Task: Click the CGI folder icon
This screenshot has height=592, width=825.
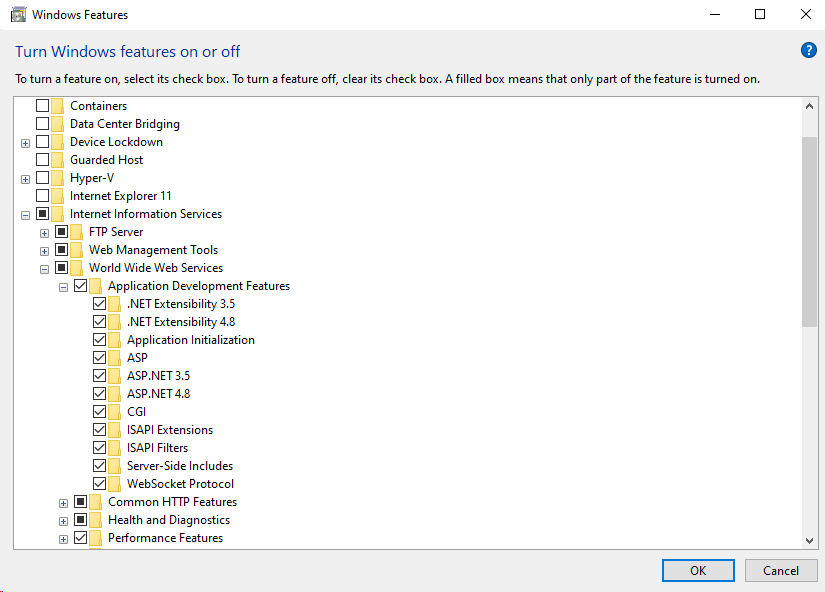Action: (x=114, y=412)
